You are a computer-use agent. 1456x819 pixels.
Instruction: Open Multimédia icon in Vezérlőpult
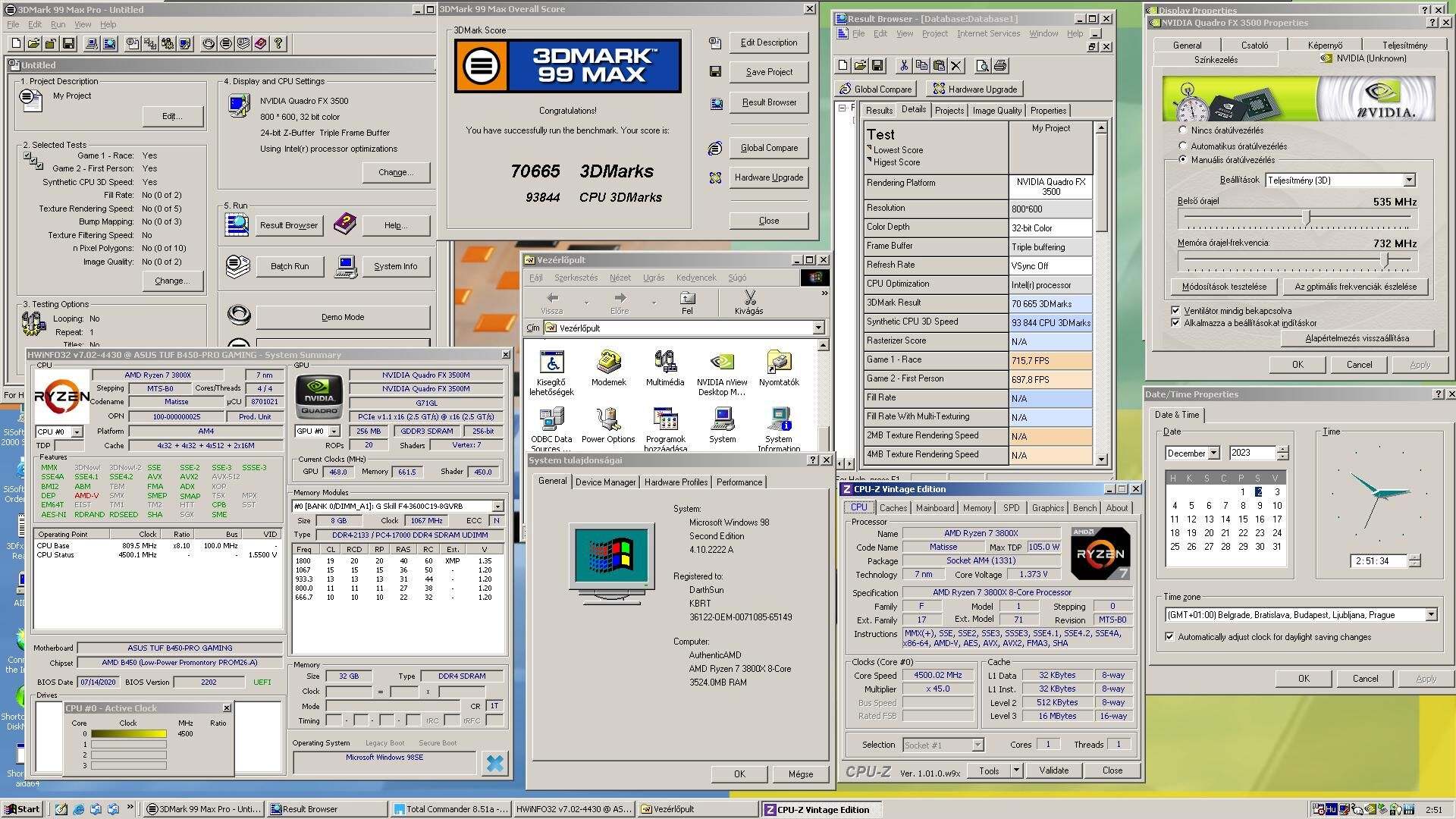pyautogui.click(x=665, y=369)
